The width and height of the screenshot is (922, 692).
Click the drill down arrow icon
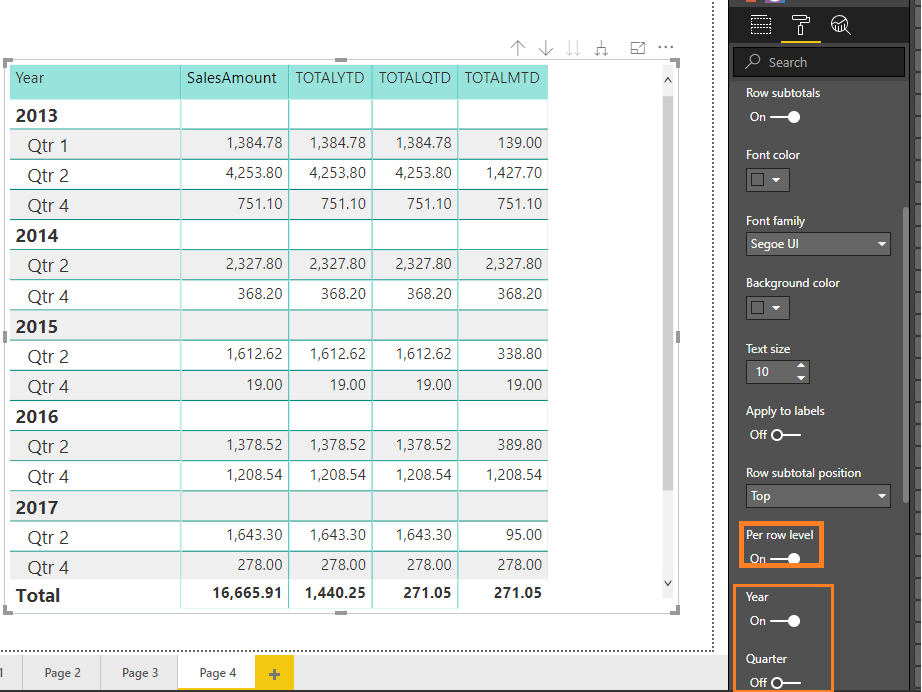click(546, 48)
